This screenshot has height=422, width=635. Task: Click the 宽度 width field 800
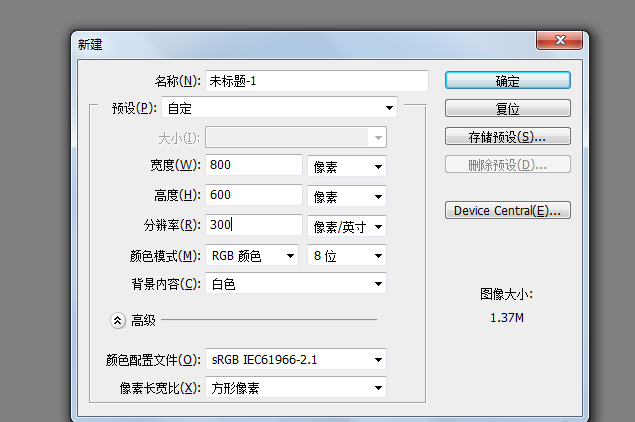click(x=254, y=165)
